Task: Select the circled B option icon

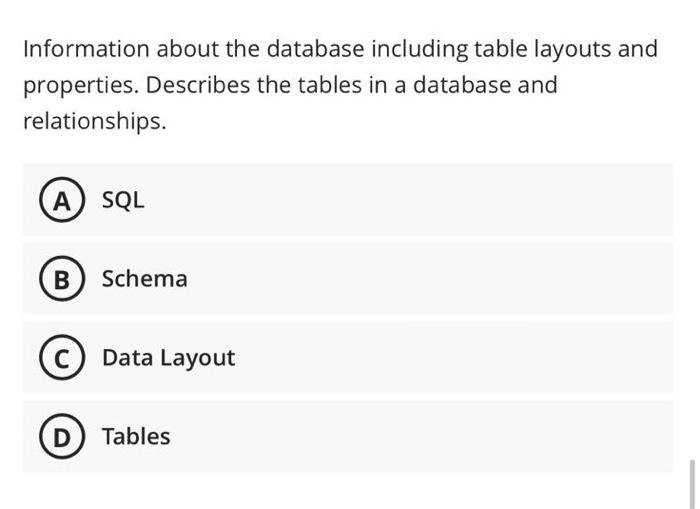Action: [x=62, y=279]
